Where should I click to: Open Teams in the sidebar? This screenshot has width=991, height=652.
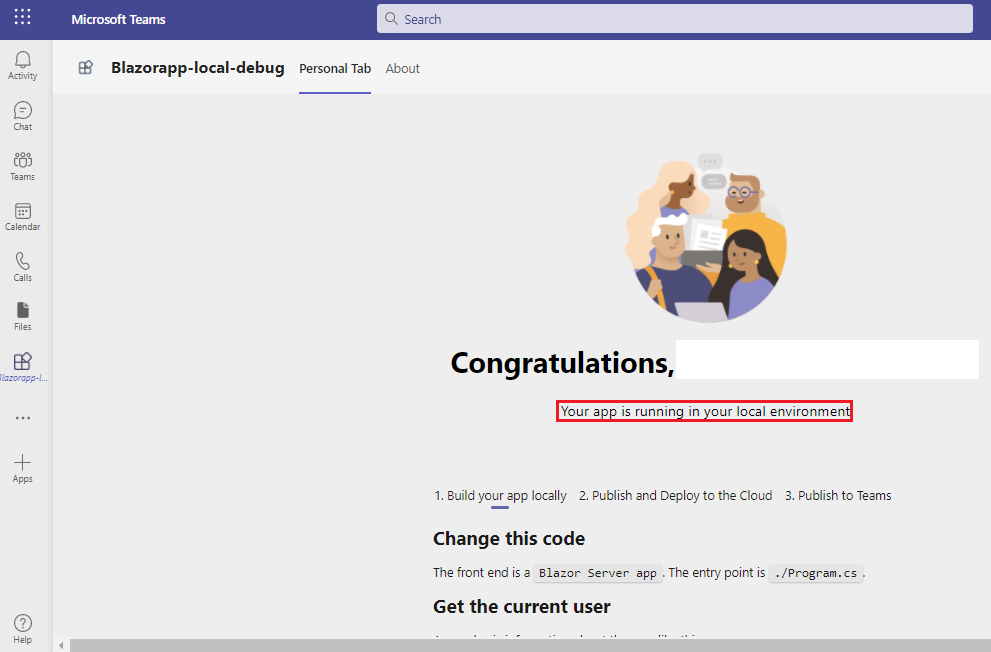pos(22,166)
